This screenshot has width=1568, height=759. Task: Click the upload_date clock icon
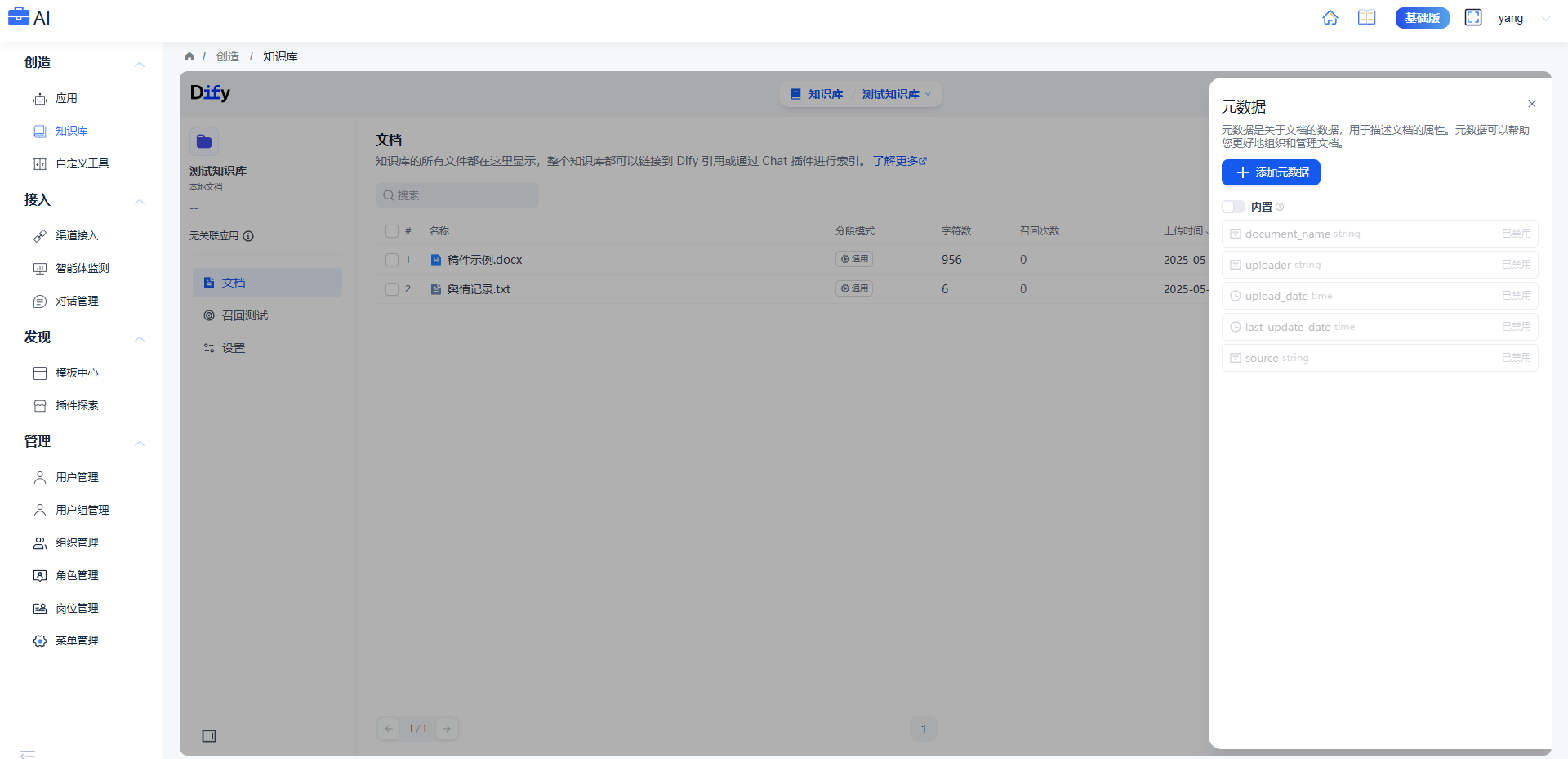[1236, 296]
